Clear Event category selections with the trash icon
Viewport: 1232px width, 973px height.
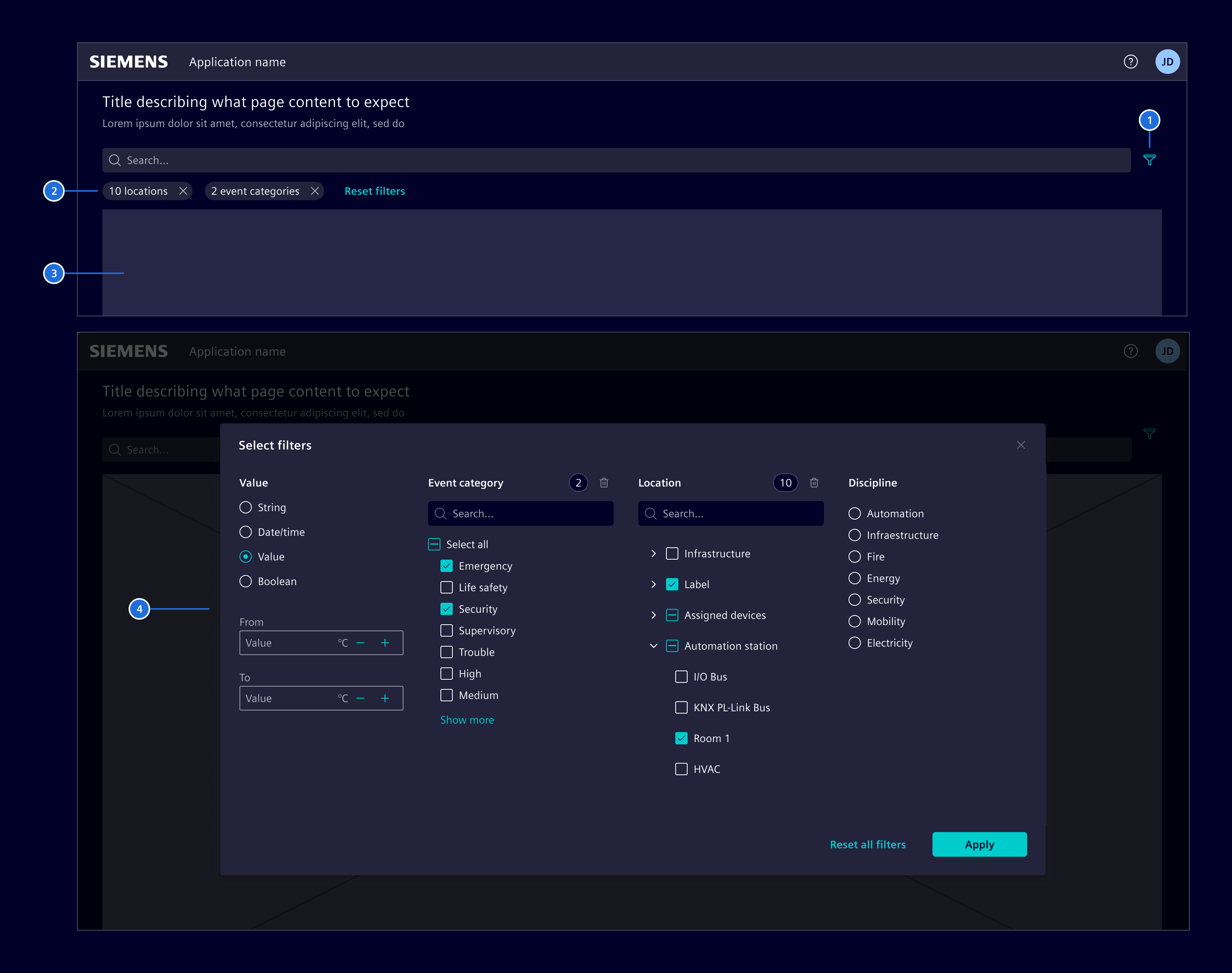coord(603,483)
